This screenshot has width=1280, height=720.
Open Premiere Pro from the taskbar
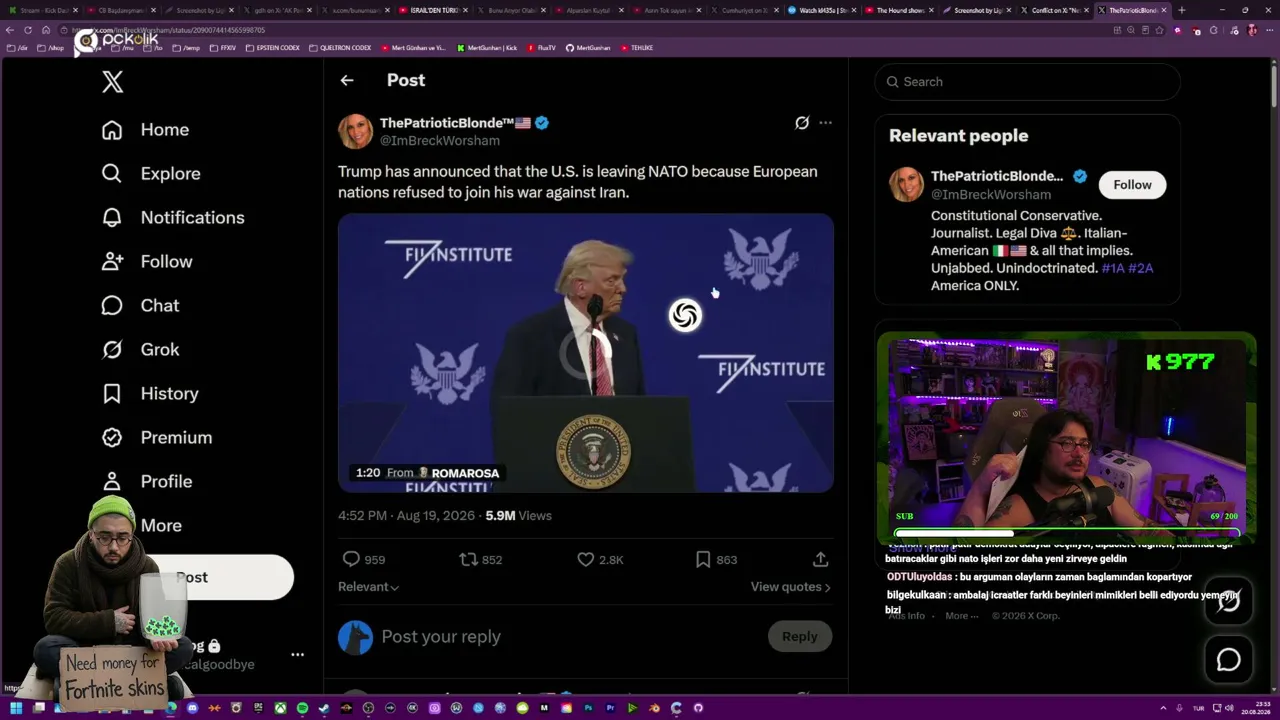pos(610,708)
